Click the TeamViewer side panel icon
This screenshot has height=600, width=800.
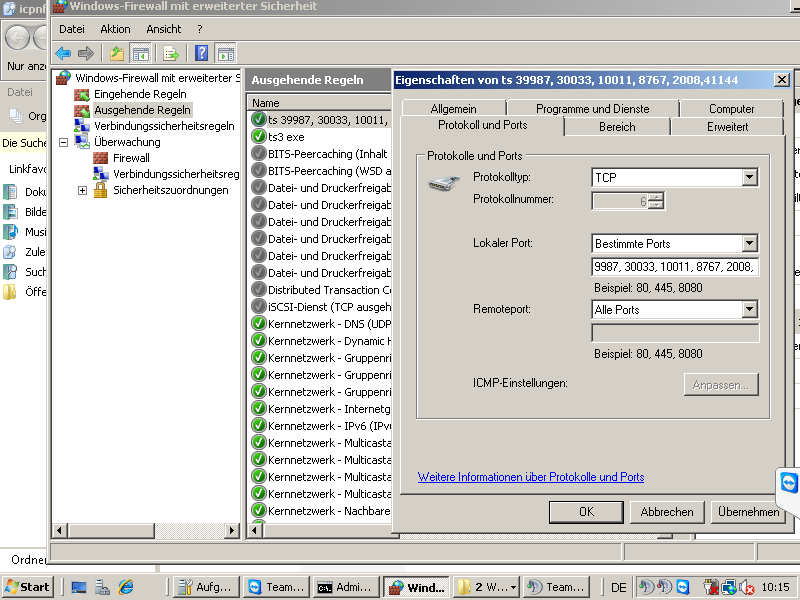coord(789,483)
